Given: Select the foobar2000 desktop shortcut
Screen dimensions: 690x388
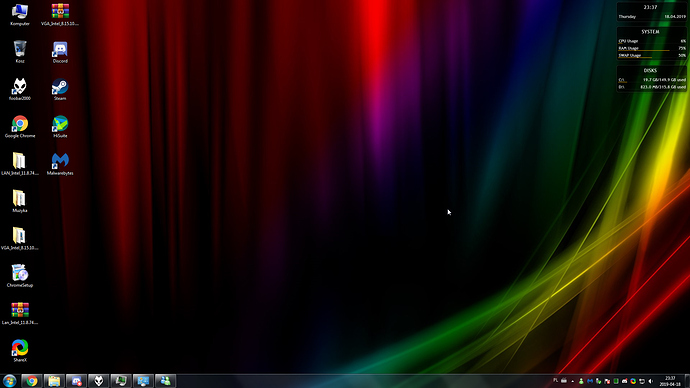Looking at the screenshot, I should pyautogui.click(x=20, y=89).
